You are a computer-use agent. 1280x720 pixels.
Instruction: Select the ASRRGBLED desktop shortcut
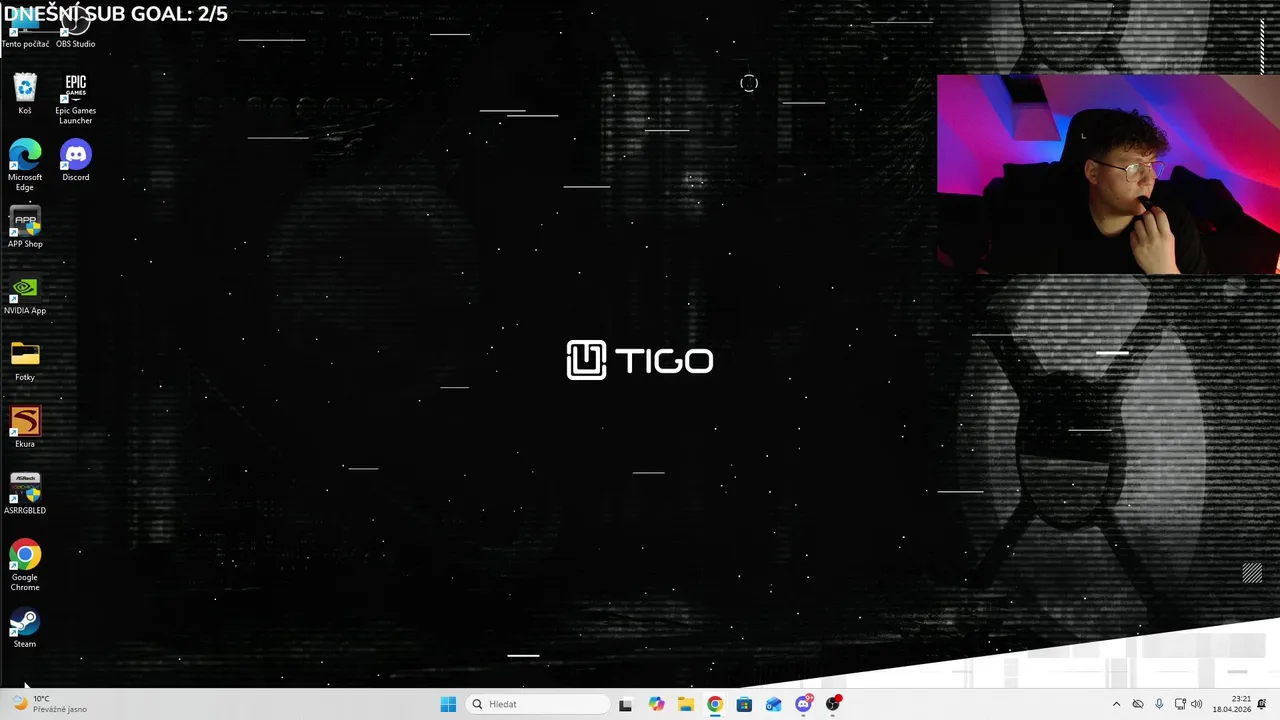click(25, 494)
